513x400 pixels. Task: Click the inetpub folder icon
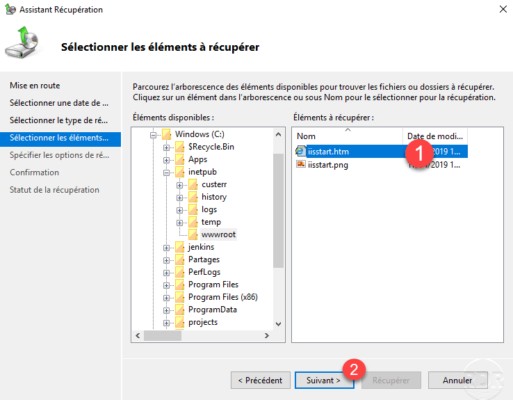180,172
